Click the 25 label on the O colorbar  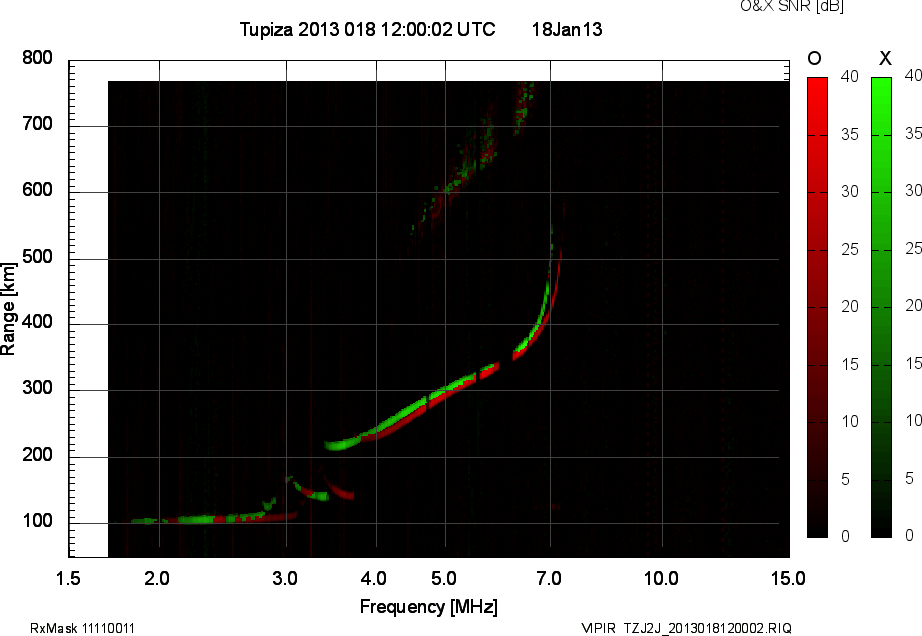849,250
